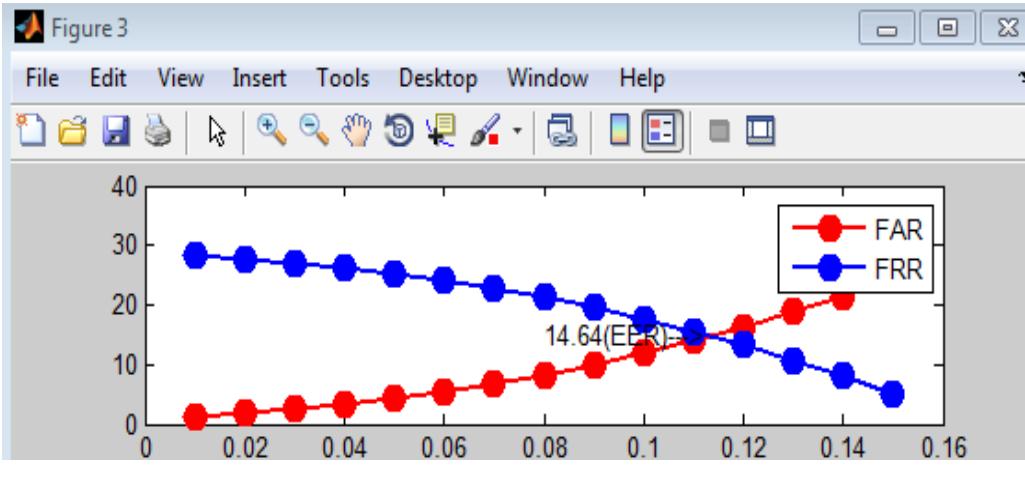Click the blue FRR marker at 0.01
The width and height of the screenshot is (1025, 477).
point(195,255)
